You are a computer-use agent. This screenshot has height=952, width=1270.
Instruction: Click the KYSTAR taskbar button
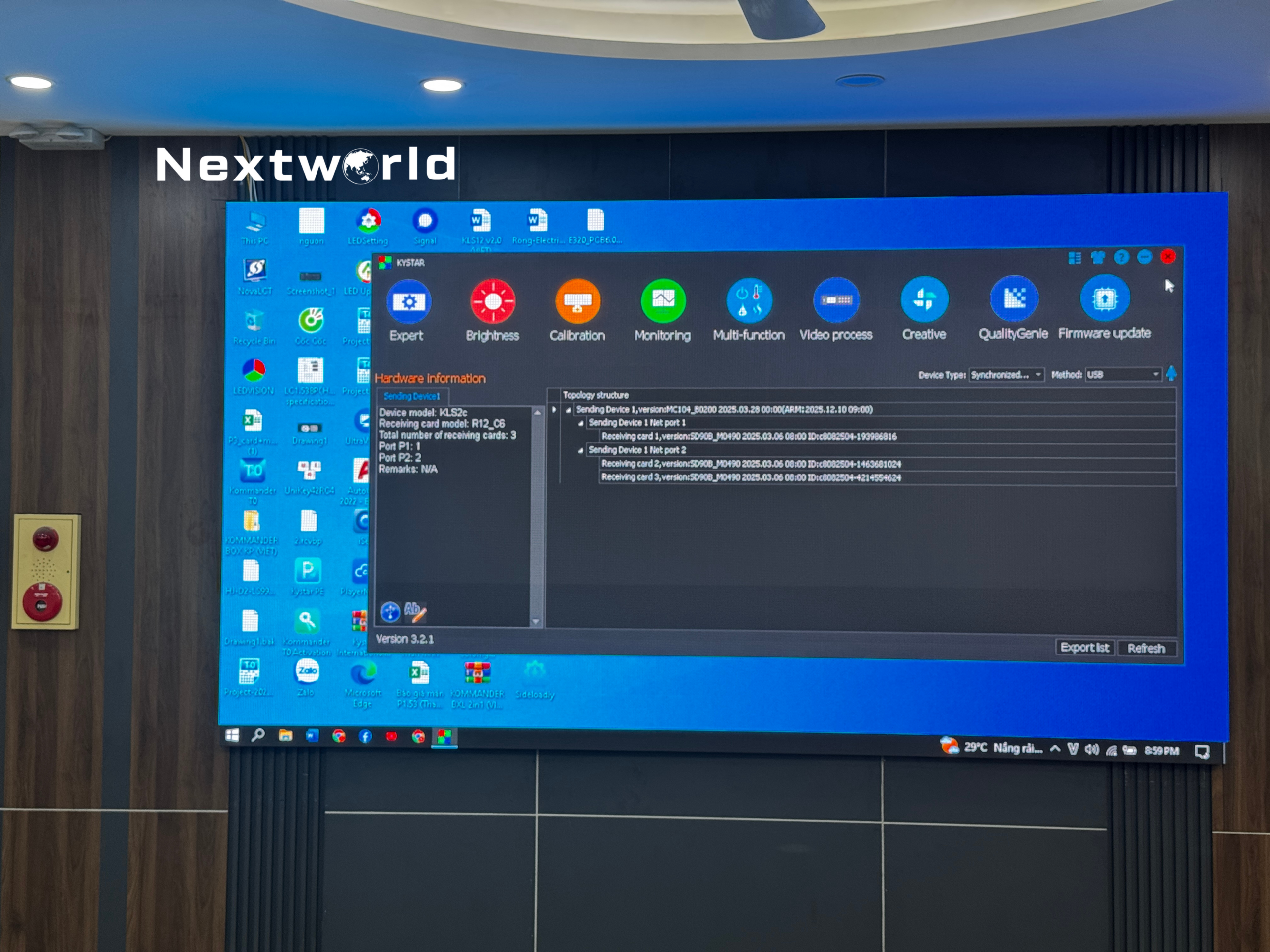point(444,737)
